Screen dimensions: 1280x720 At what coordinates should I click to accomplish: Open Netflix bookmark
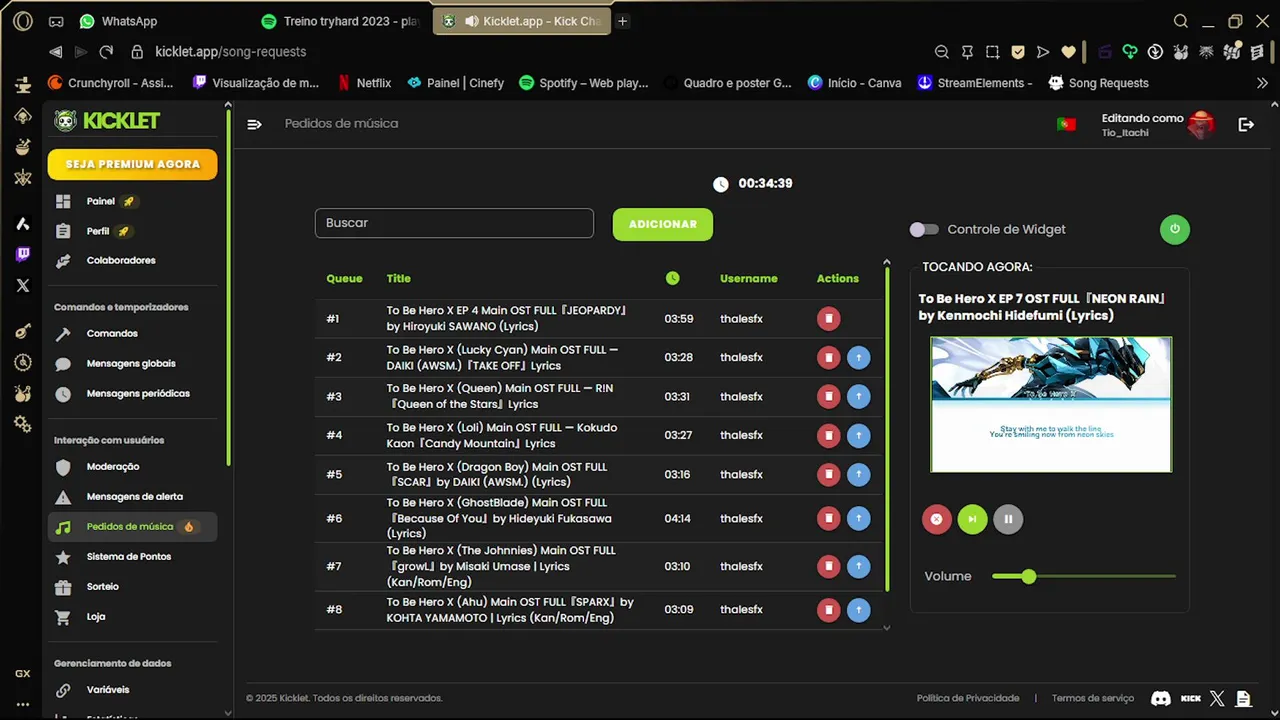(364, 83)
